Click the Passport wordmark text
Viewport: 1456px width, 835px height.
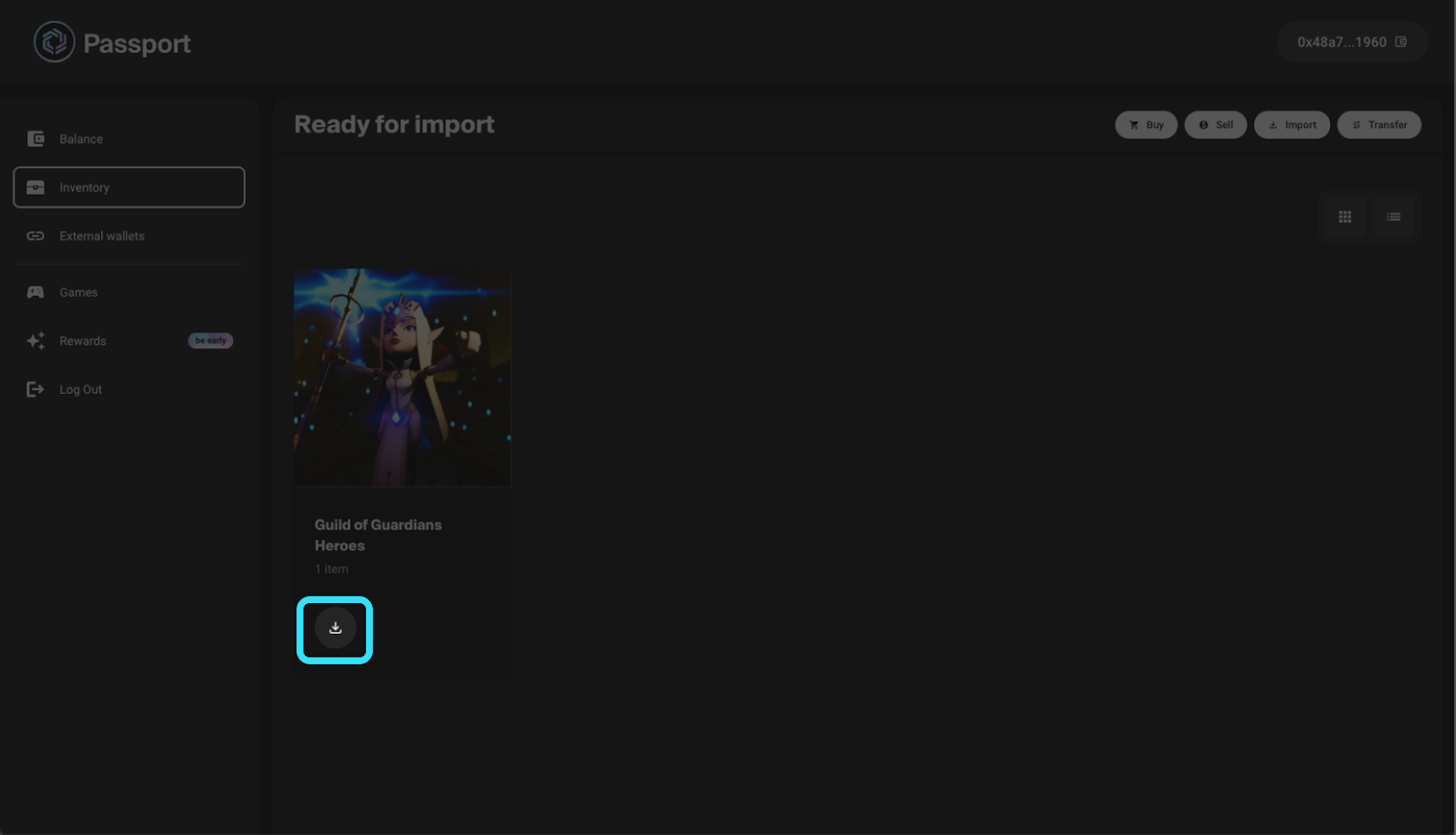pyautogui.click(x=136, y=44)
